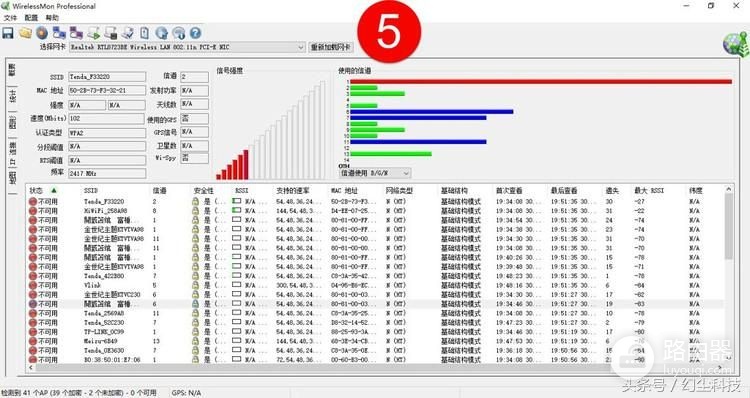Screen dimensions: 750x398
Task: Click the reload network card button
Action: [x=331, y=47]
